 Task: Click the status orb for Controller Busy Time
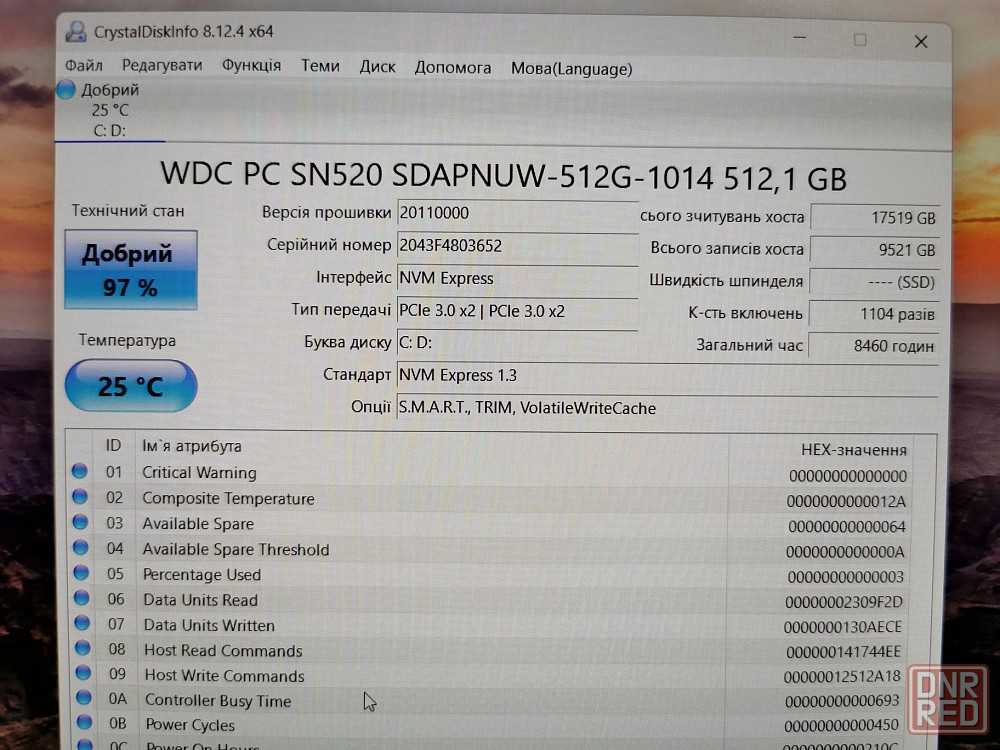coord(84,698)
